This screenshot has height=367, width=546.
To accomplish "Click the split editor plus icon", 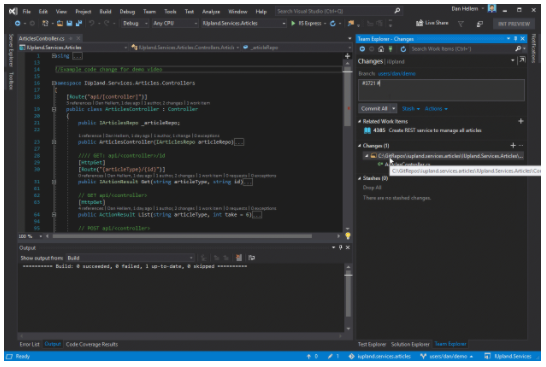I will [x=347, y=56].
